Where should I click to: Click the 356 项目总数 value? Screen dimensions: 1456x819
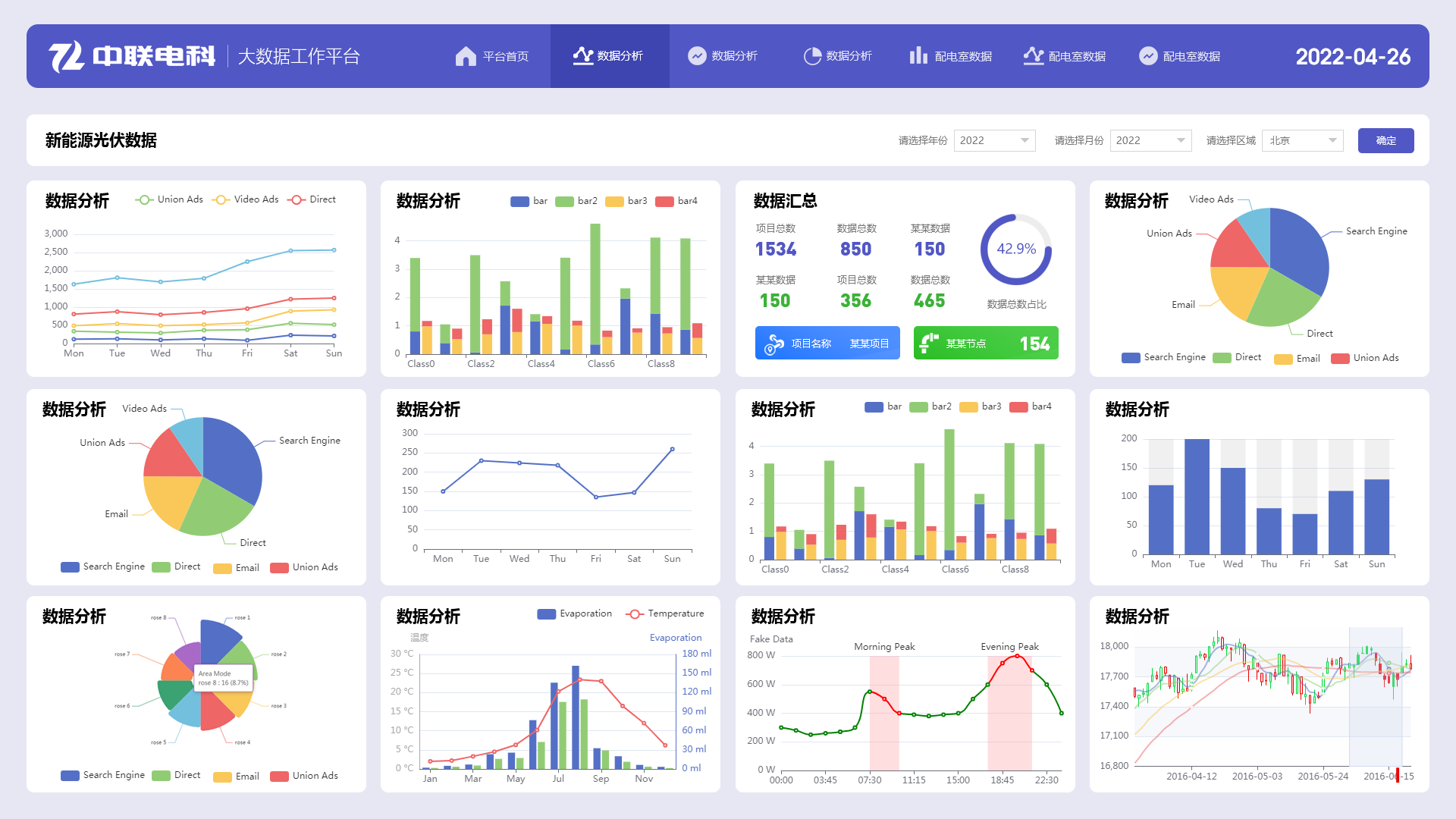pyautogui.click(x=855, y=301)
